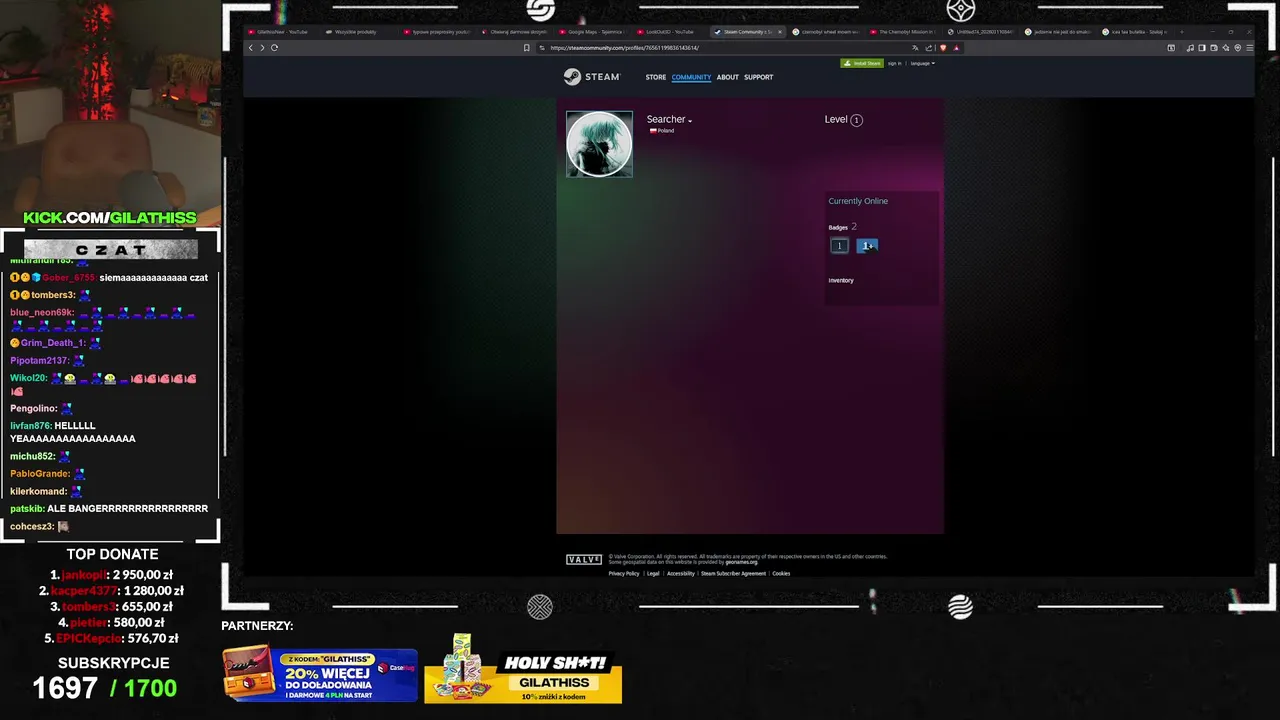Click the chat message from patskib
This screenshot has height=720, width=1280.
109,509
